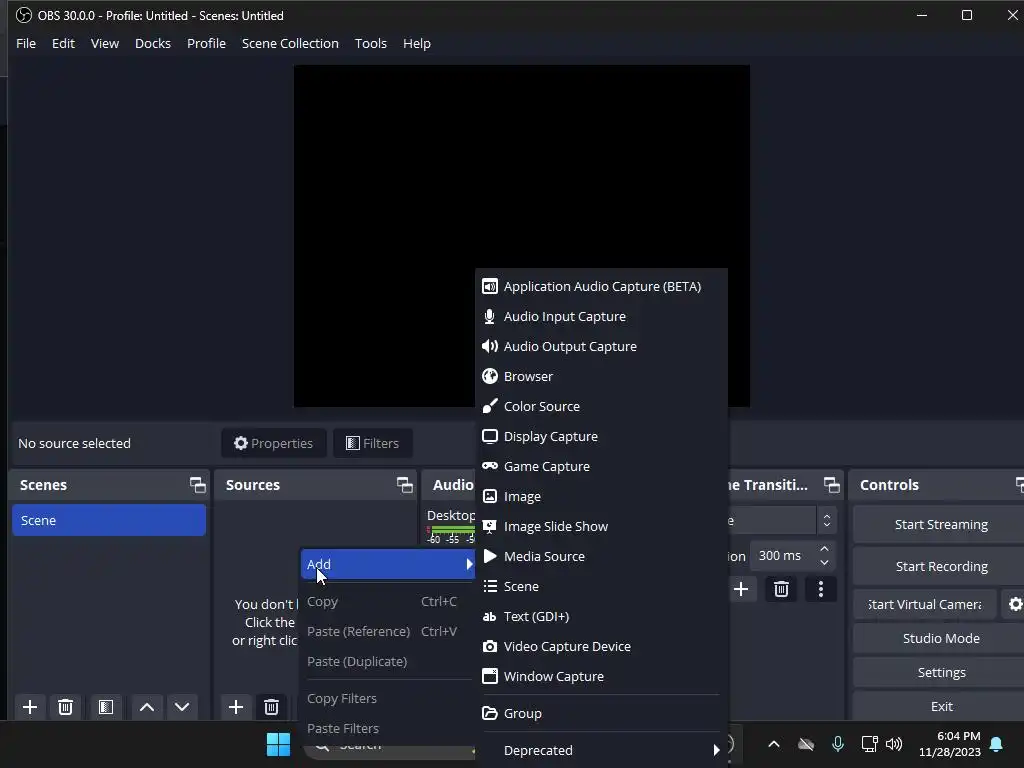
Task: Move scene down with arrow icon
Action: coord(182,707)
